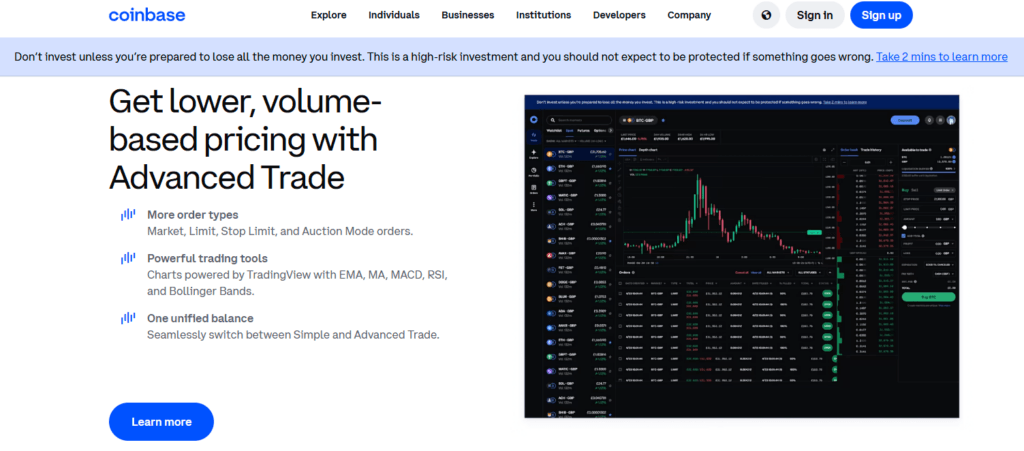1024x451 pixels.
Task: Click the bars icon beside One unified balance
Action: (x=128, y=318)
